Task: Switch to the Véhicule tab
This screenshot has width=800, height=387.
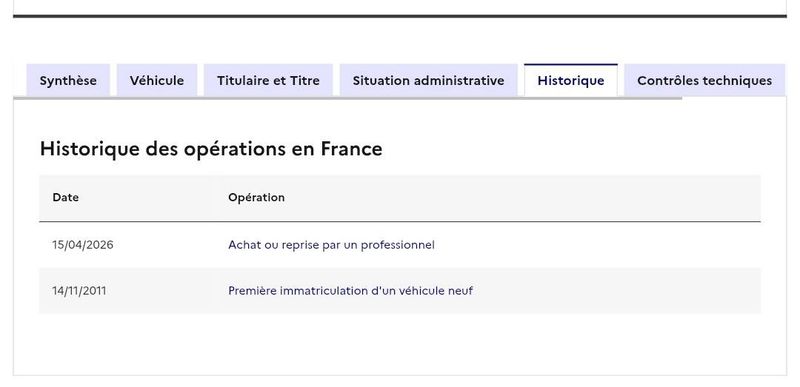Action: [157, 80]
